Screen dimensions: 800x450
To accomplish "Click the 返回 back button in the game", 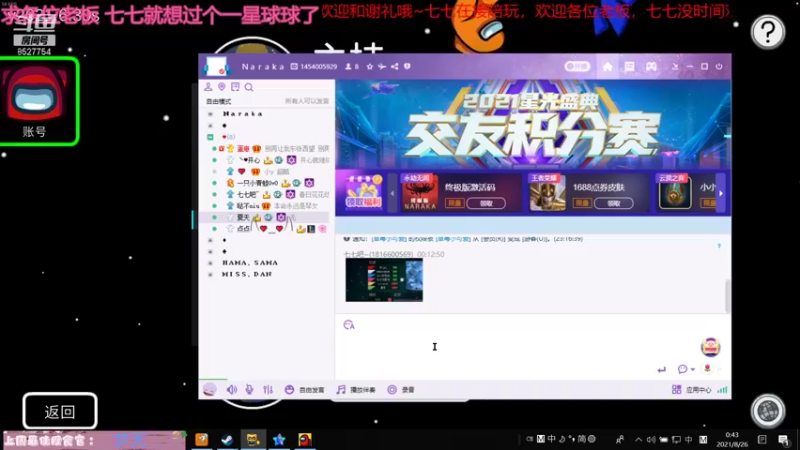I will [x=60, y=411].
